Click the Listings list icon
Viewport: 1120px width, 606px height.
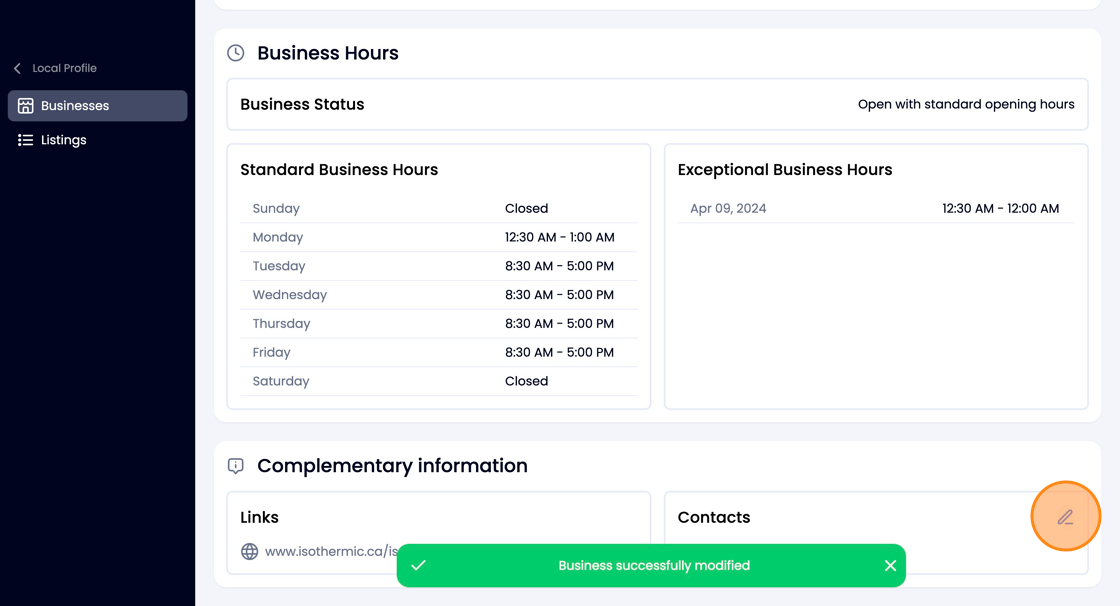(x=26, y=140)
